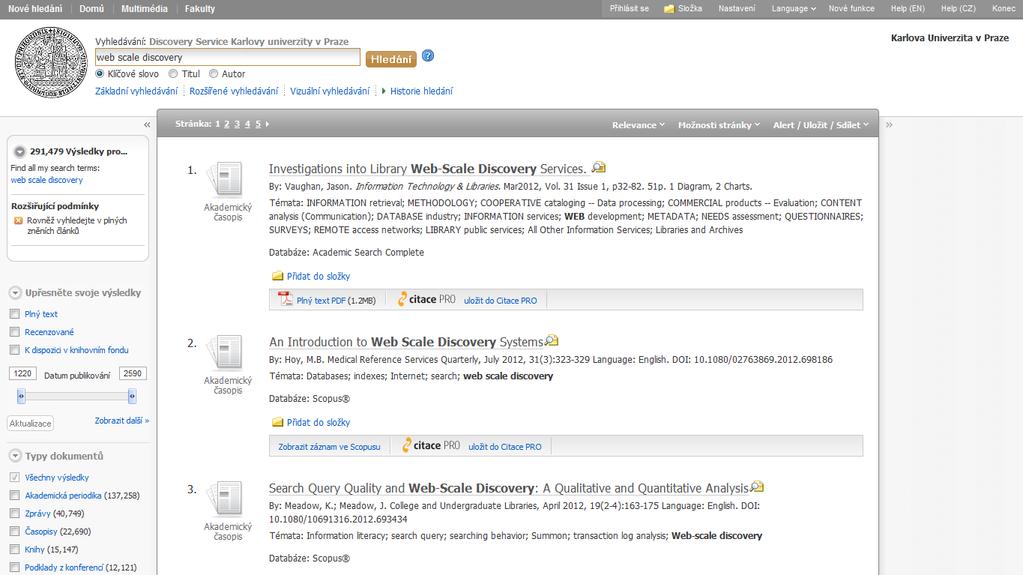Open Nové hledání in top menu
Screen dimensions: 1023x575
35,8
